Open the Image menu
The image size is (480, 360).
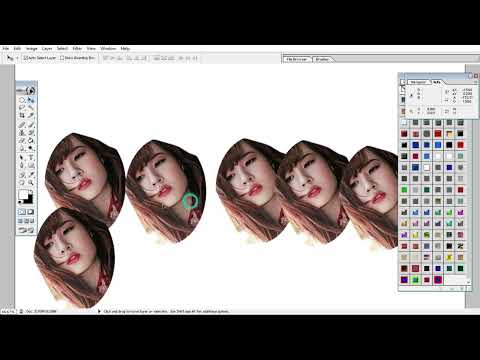pos(31,48)
